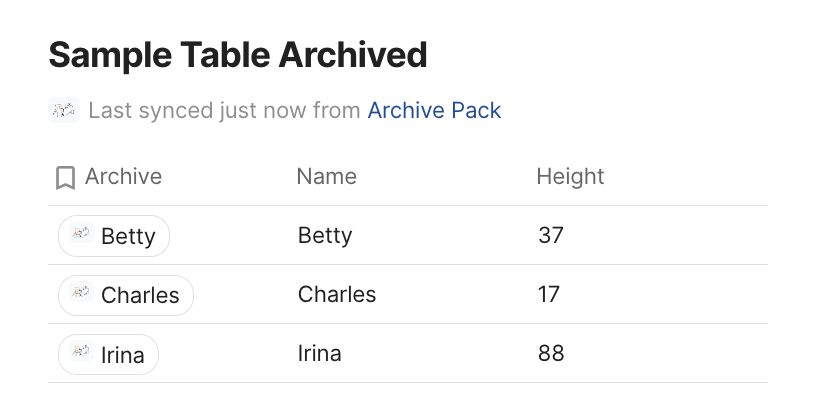Click the bookmark icon in Archive header
This screenshot has height=408, width=818.
[65, 178]
